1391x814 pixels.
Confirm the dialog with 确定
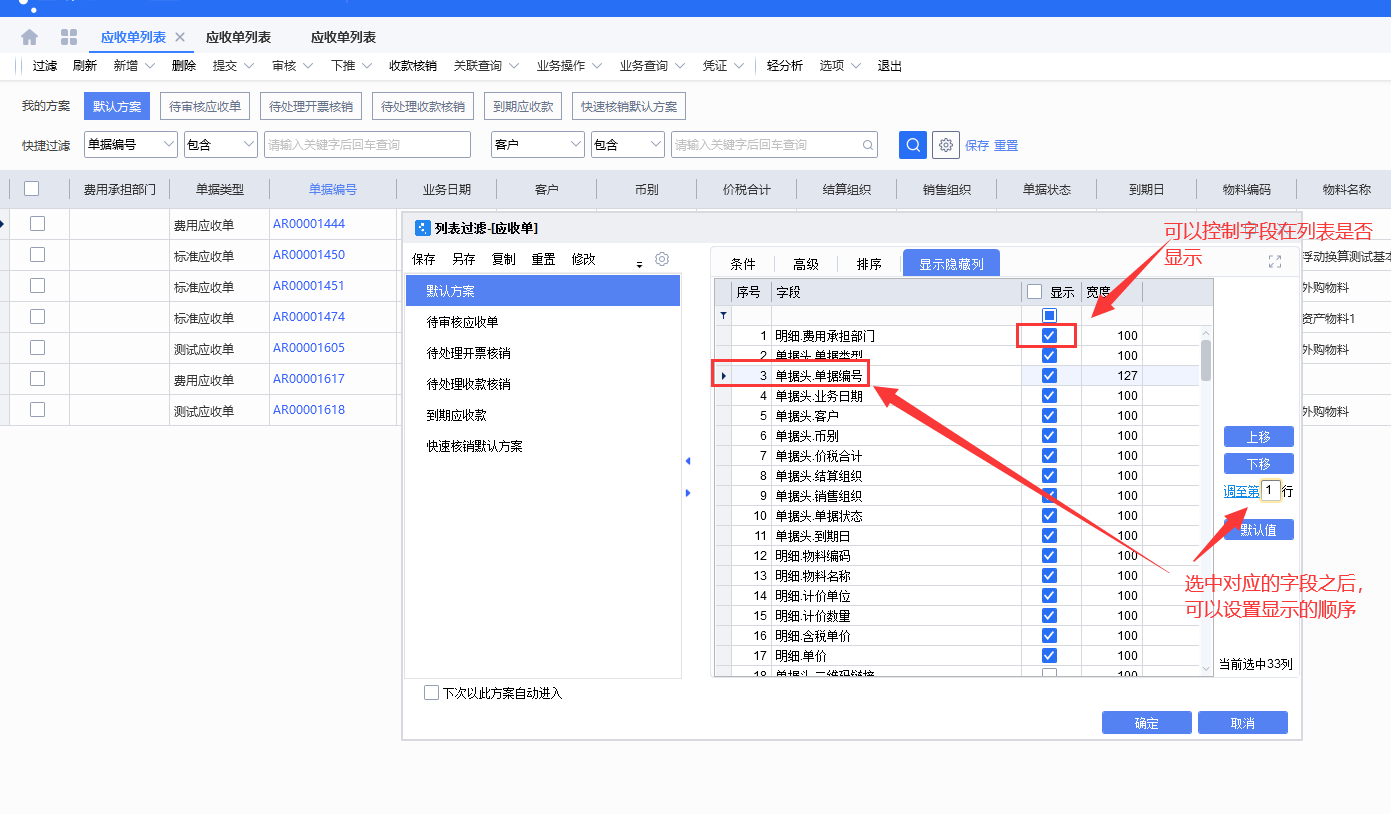tap(1147, 723)
